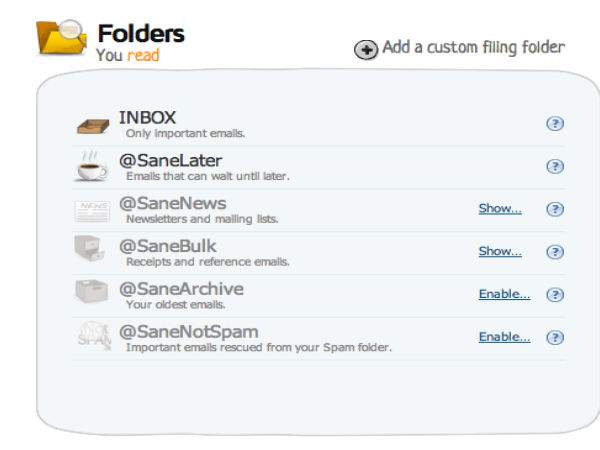Click the Folders magnifier icon in header
This screenshot has width=600, height=450.
point(60,38)
